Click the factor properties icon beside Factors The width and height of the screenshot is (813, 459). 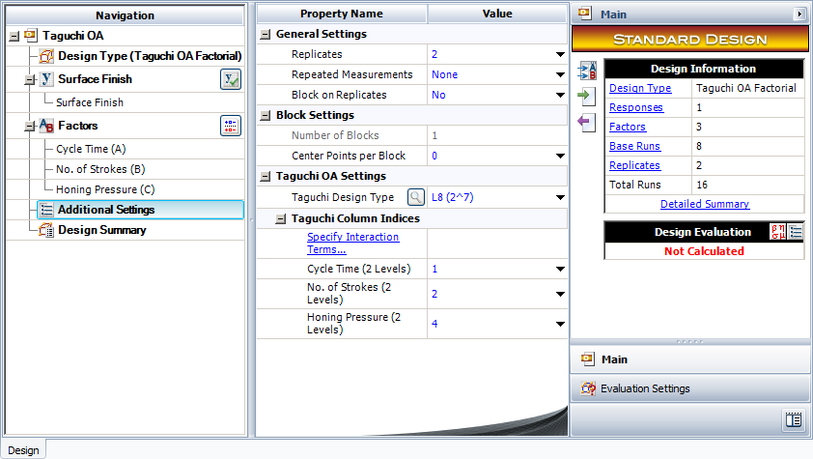coord(230,125)
